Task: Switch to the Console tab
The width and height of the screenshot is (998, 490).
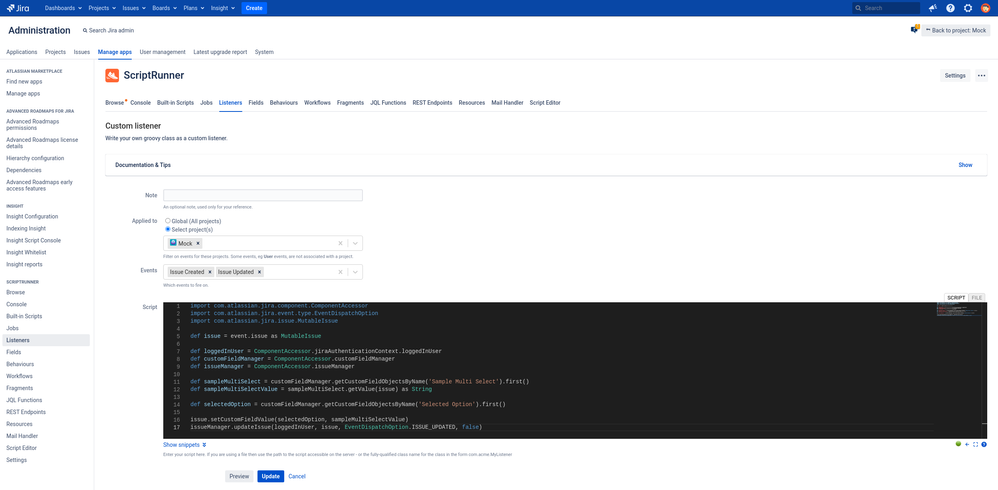Action: pos(141,102)
